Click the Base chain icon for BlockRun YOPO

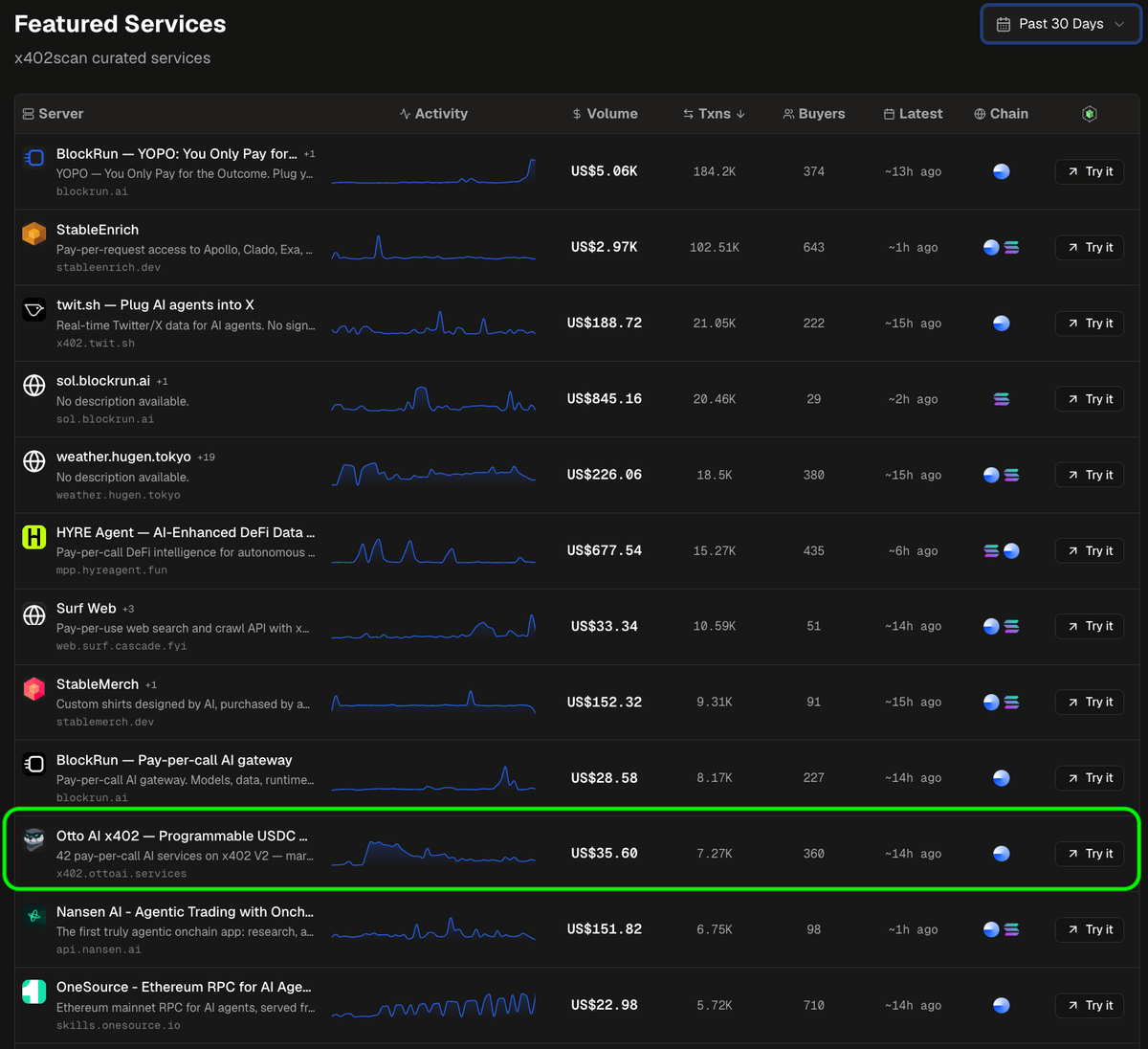tap(1002, 171)
